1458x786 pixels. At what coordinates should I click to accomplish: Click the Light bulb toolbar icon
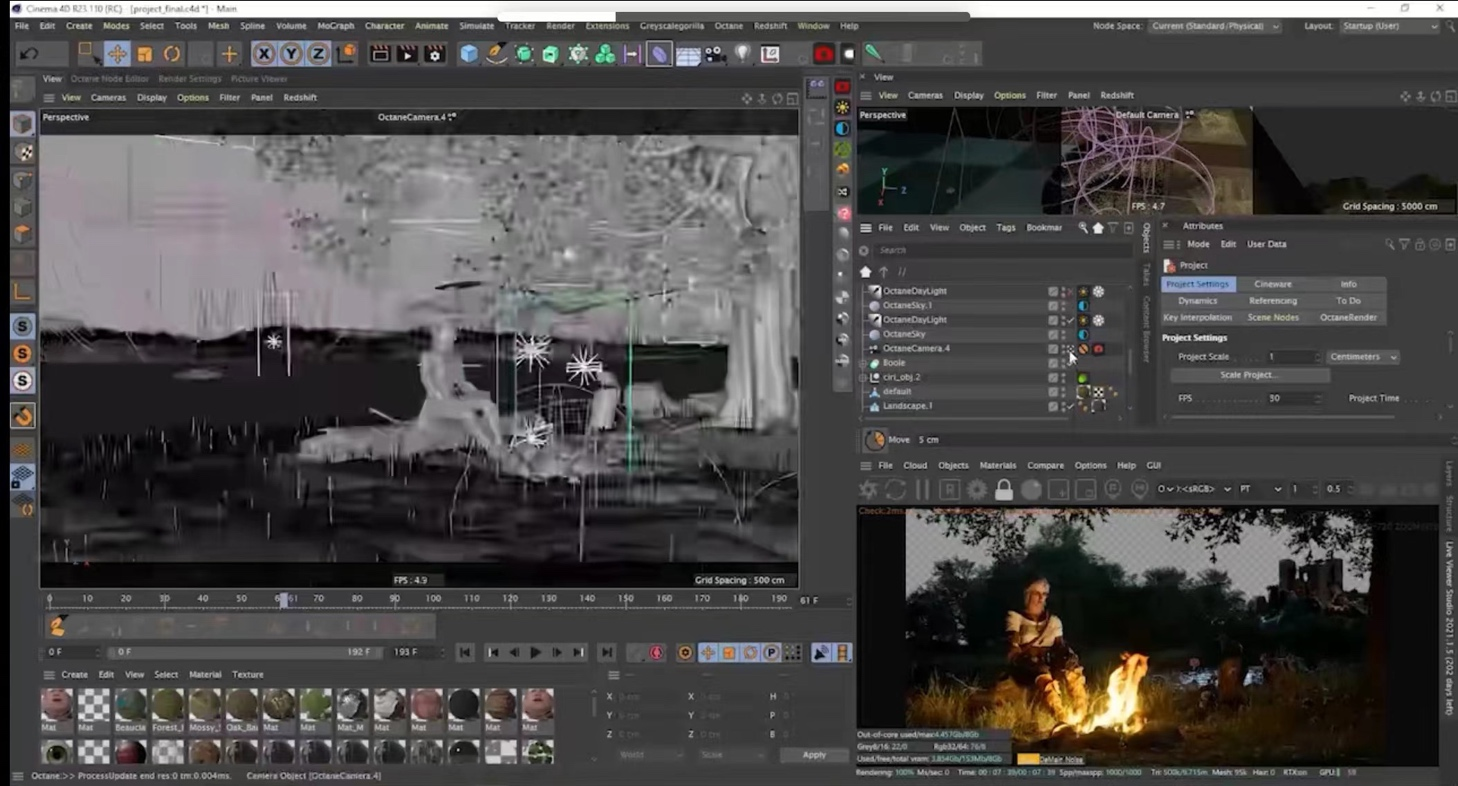pyautogui.click(x=741, y=54)
